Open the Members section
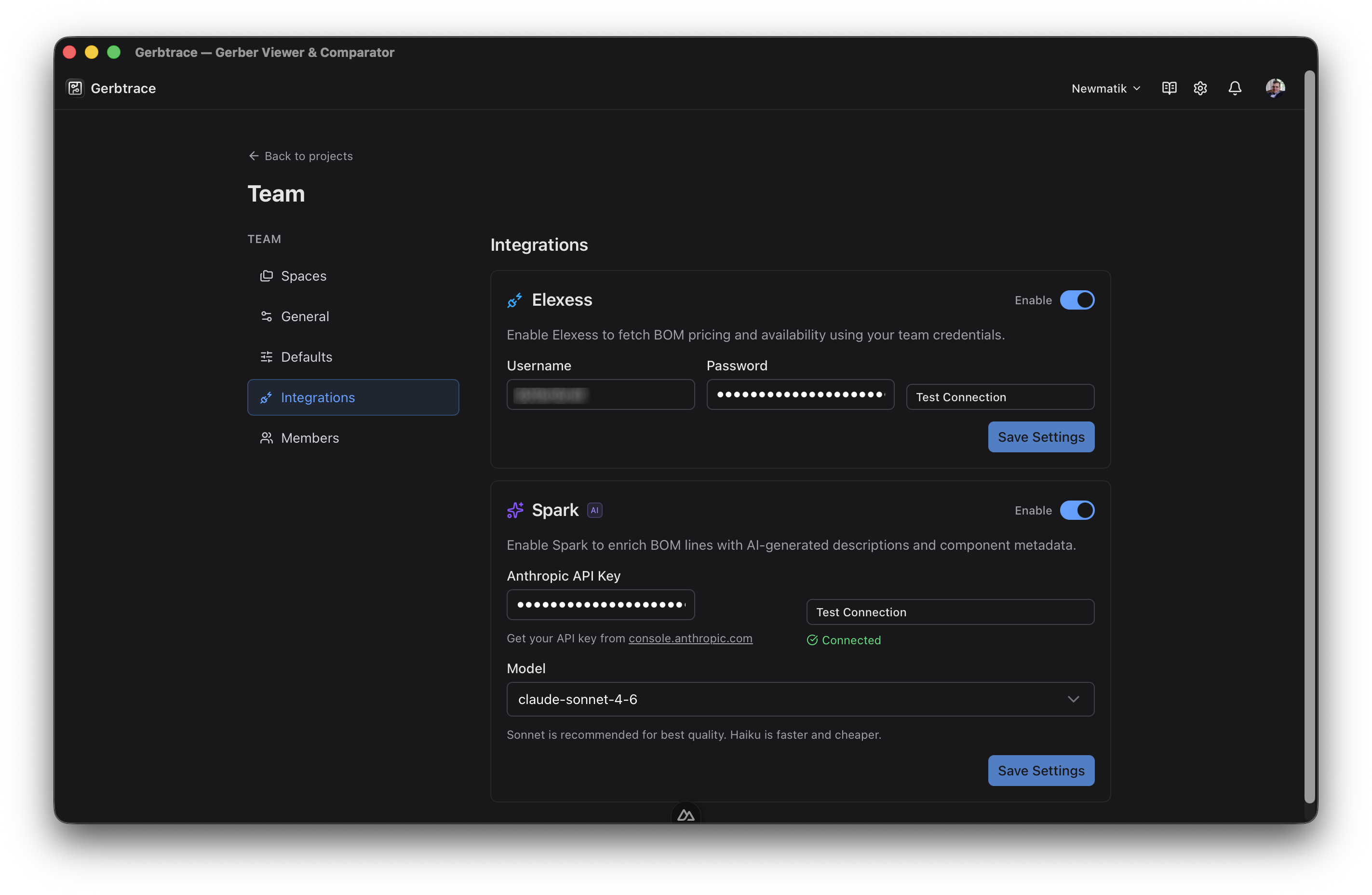This screenshot has width=1372, height=895. pyautogui.click(x=353, y=438)
